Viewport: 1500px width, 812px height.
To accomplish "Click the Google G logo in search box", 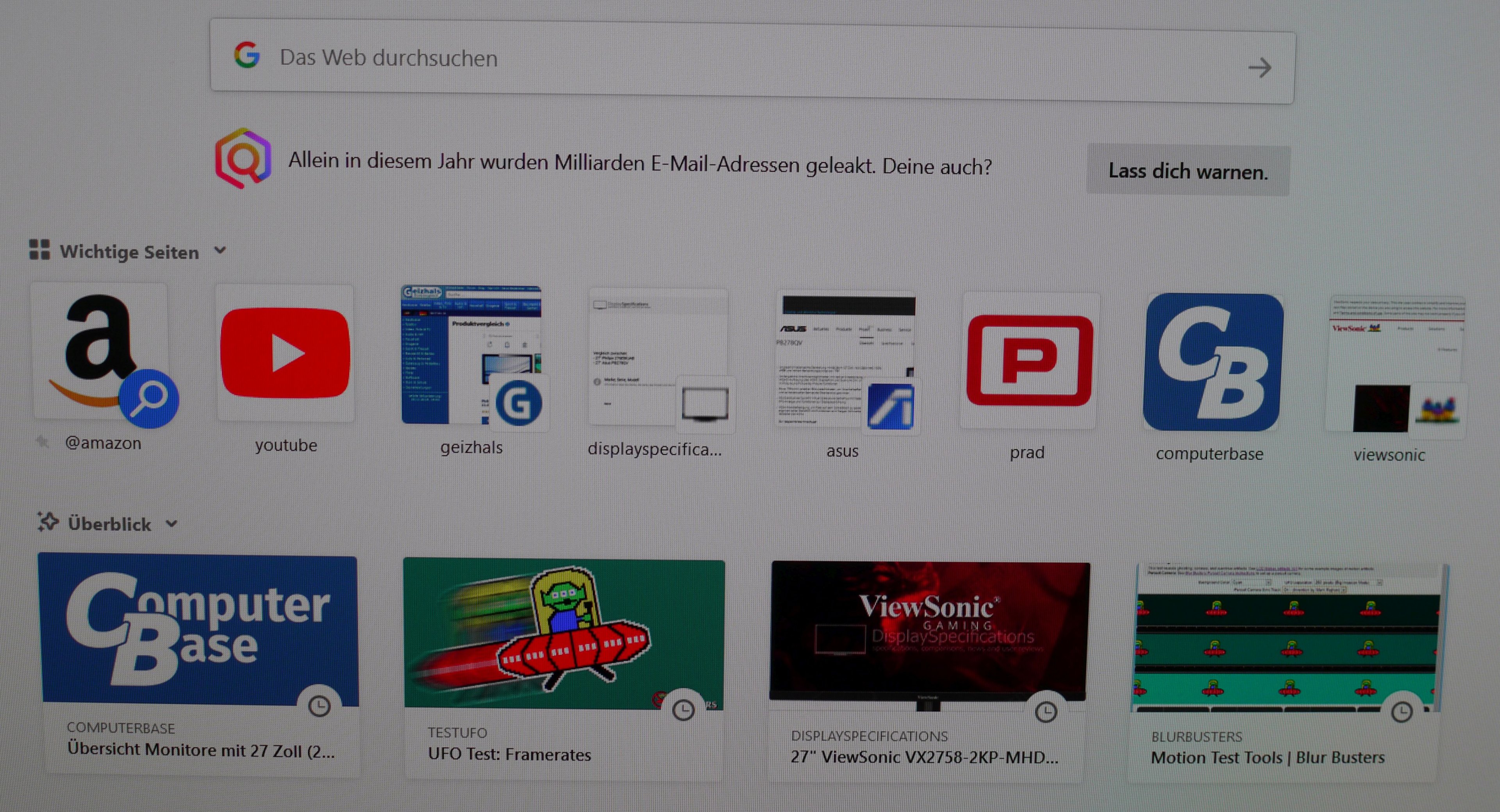I will (x=247, y=55).
